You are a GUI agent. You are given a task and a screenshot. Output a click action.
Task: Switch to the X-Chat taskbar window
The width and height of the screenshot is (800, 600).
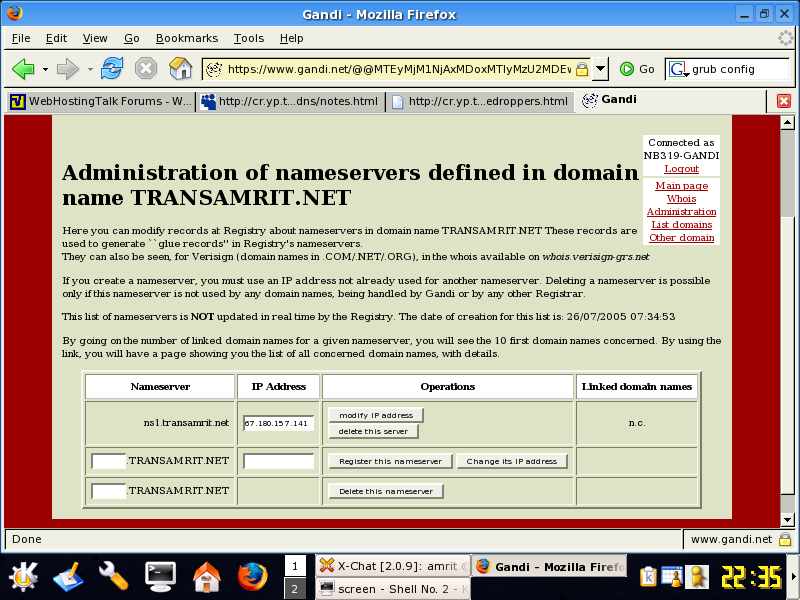393,566
